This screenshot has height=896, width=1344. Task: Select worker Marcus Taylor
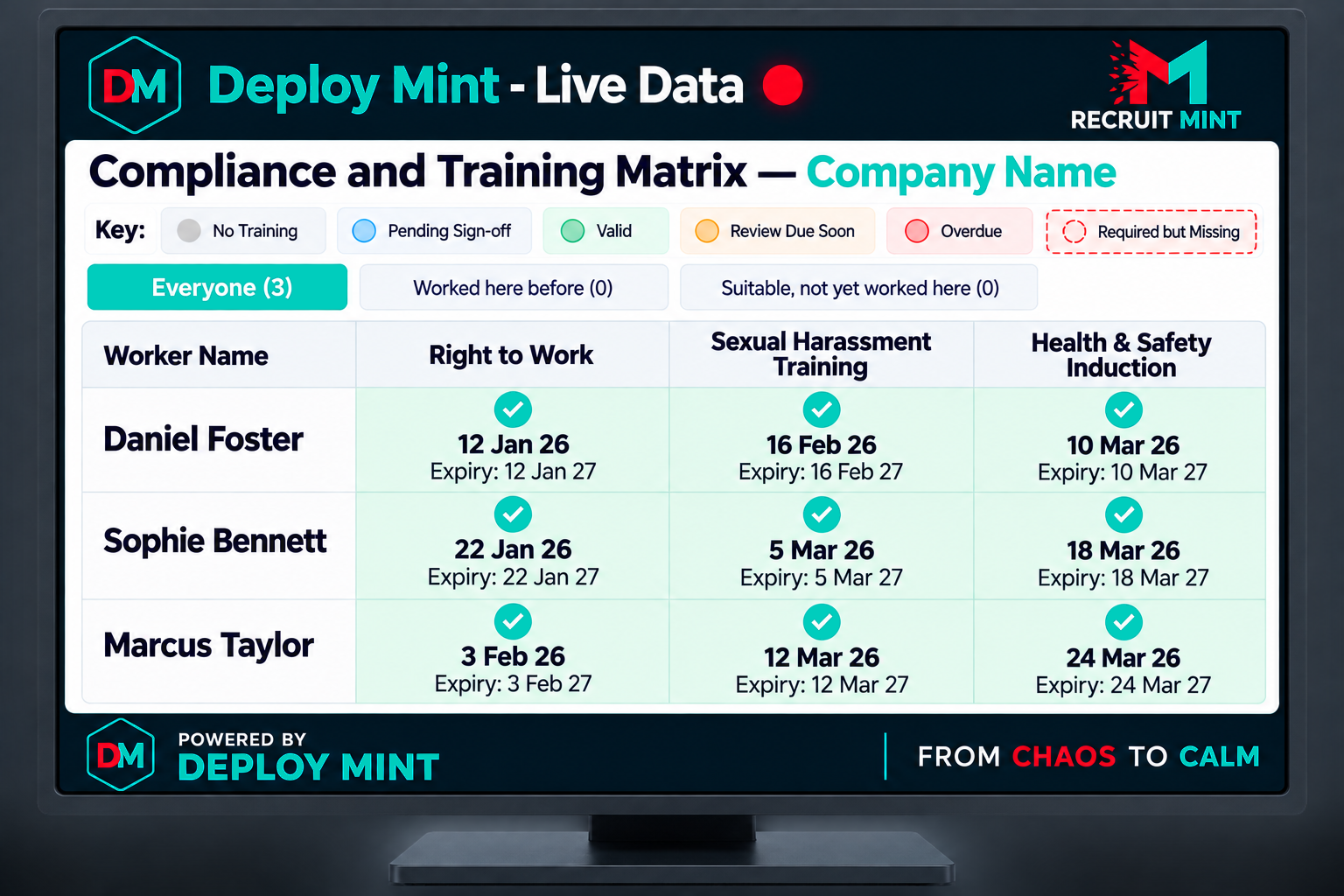tap(208, 645)
